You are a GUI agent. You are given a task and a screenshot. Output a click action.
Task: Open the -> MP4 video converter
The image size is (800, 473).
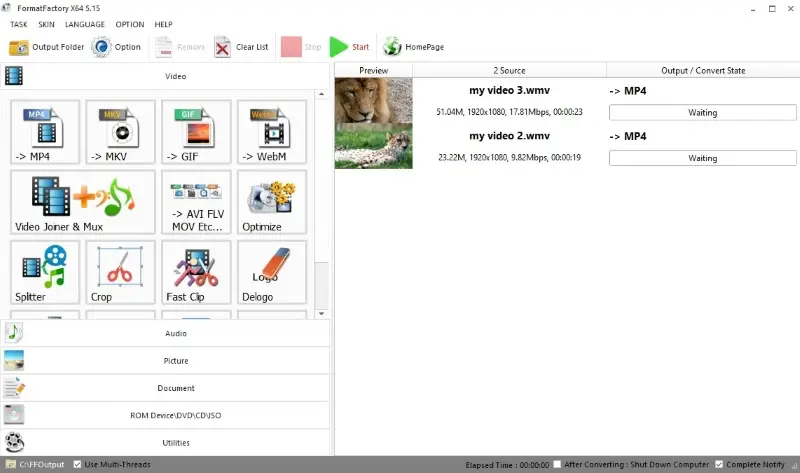pyautogui.click(x=45, y=132)
